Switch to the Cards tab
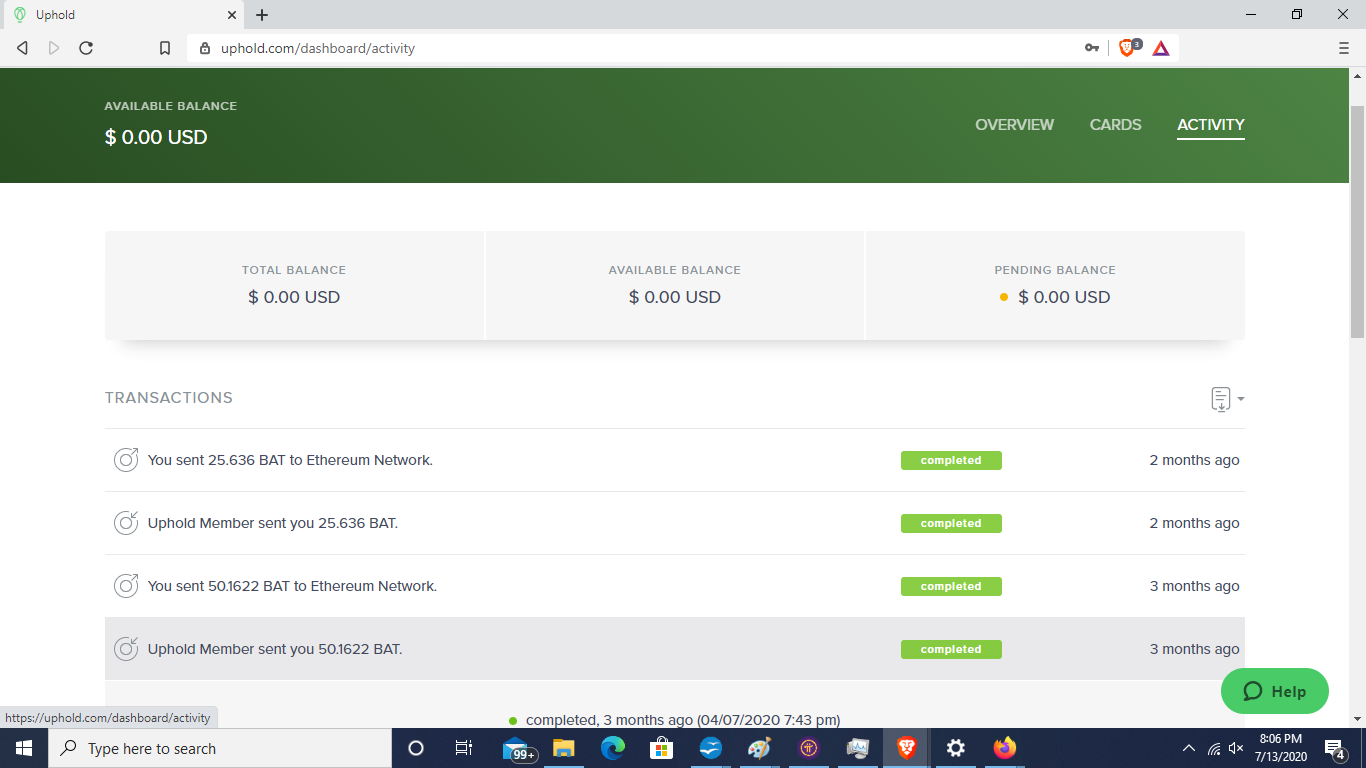This screenshot has width=1366, height=768. pyautogui.click(x=1115, y=125)
